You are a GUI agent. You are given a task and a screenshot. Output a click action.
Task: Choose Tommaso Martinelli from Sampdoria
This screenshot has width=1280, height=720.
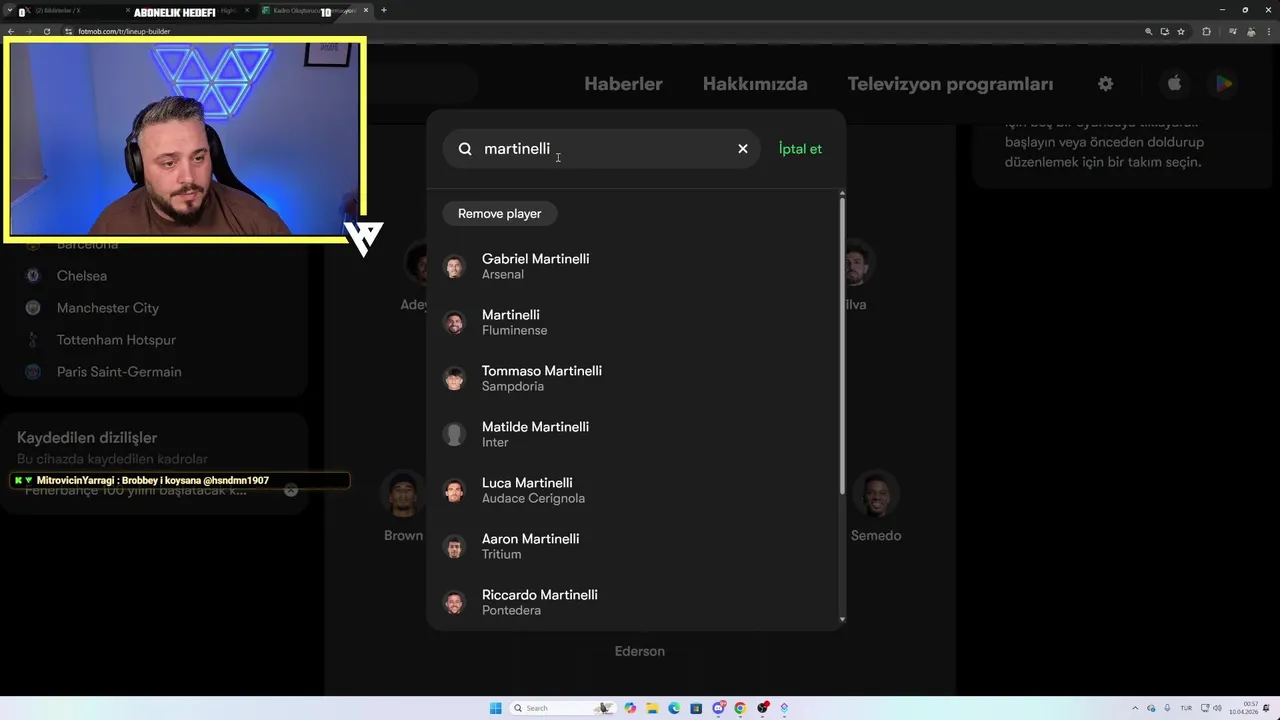[635, 378]
